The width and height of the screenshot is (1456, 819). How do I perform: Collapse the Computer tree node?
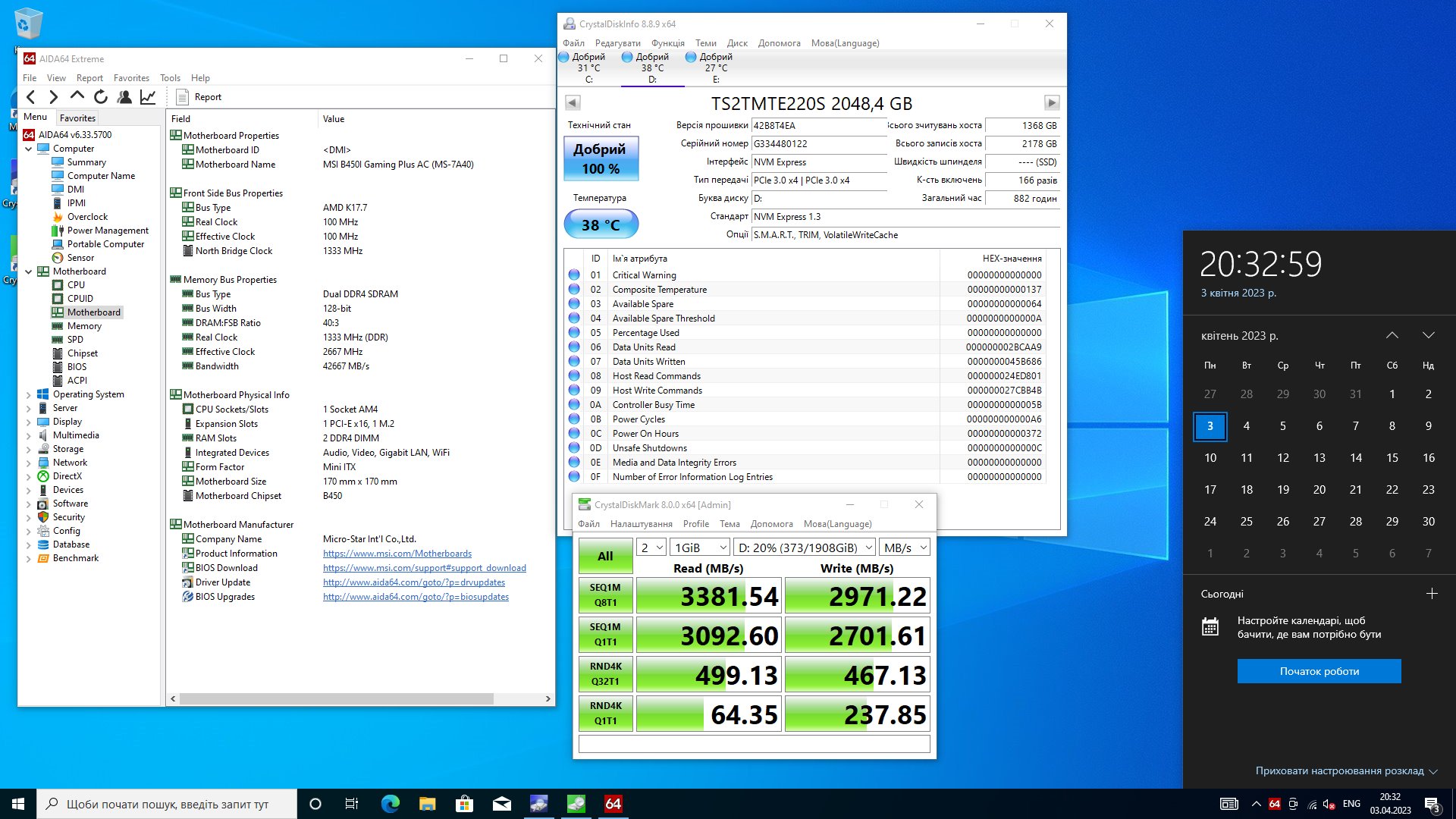pos(29,149)
